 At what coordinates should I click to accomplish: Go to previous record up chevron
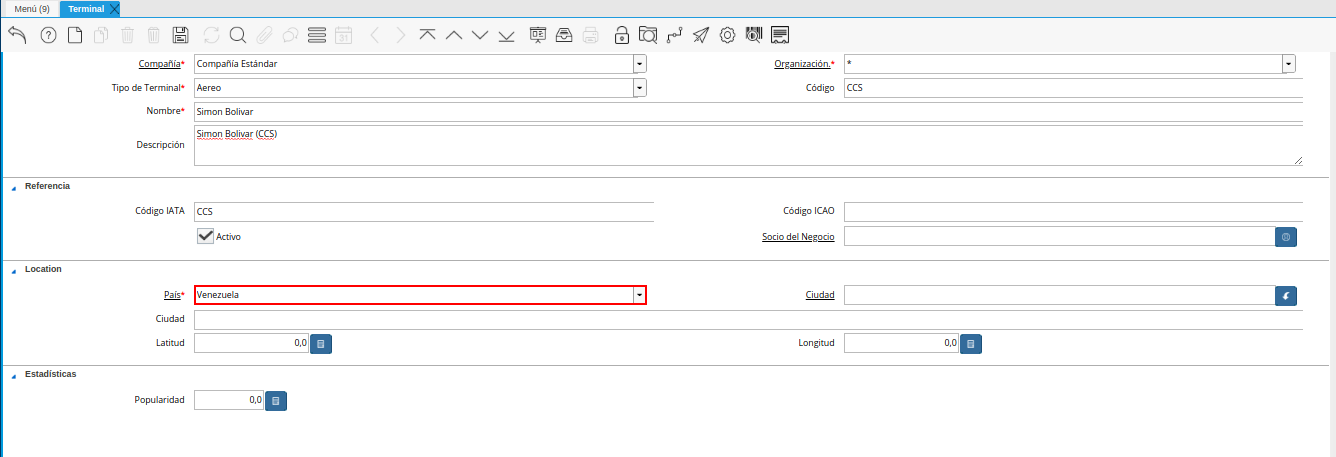click(x=454, y=35)
